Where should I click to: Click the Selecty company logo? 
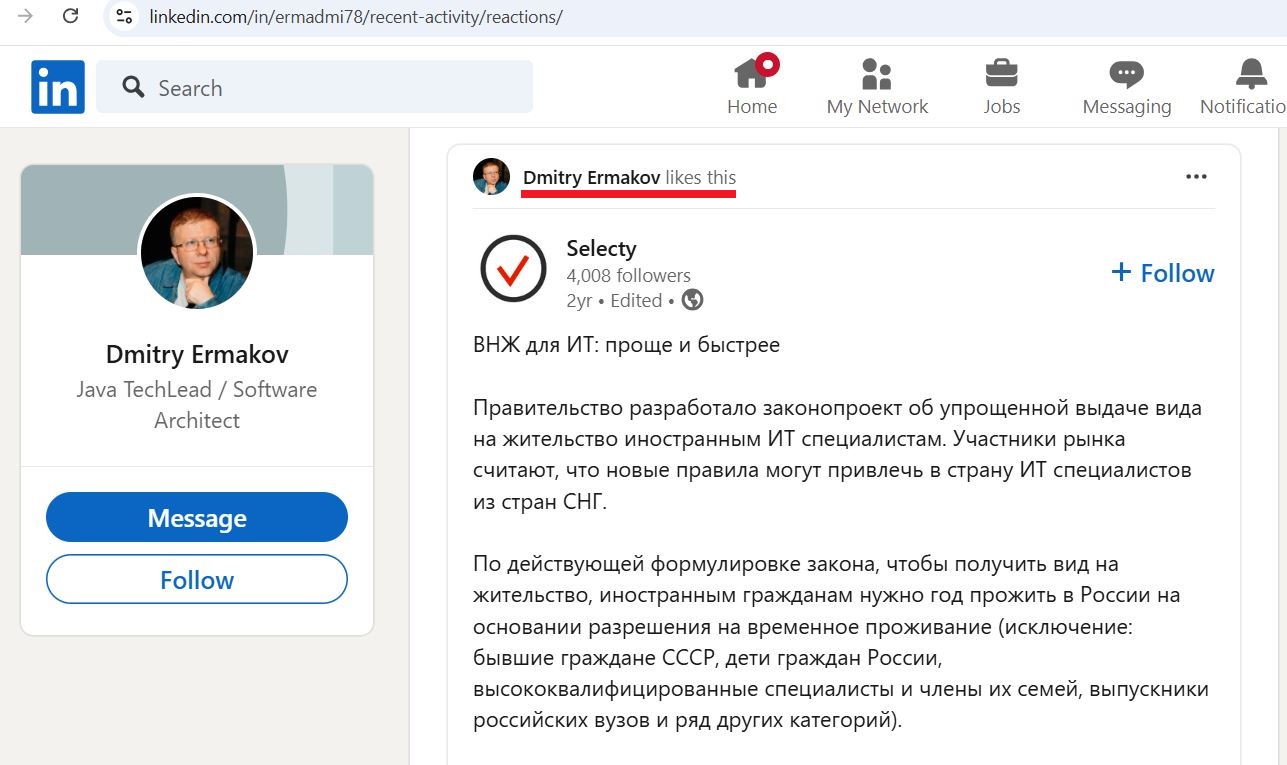coord(513,269)
